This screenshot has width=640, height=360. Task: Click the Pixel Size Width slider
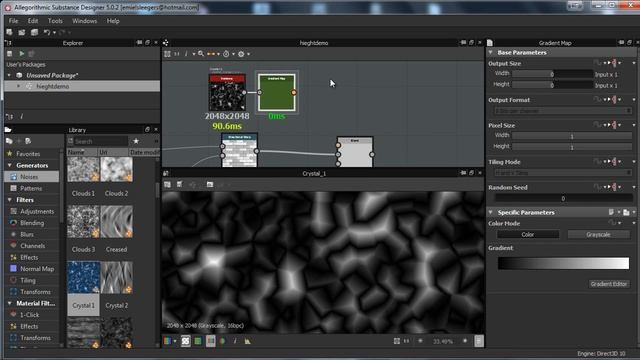[572, 136]
